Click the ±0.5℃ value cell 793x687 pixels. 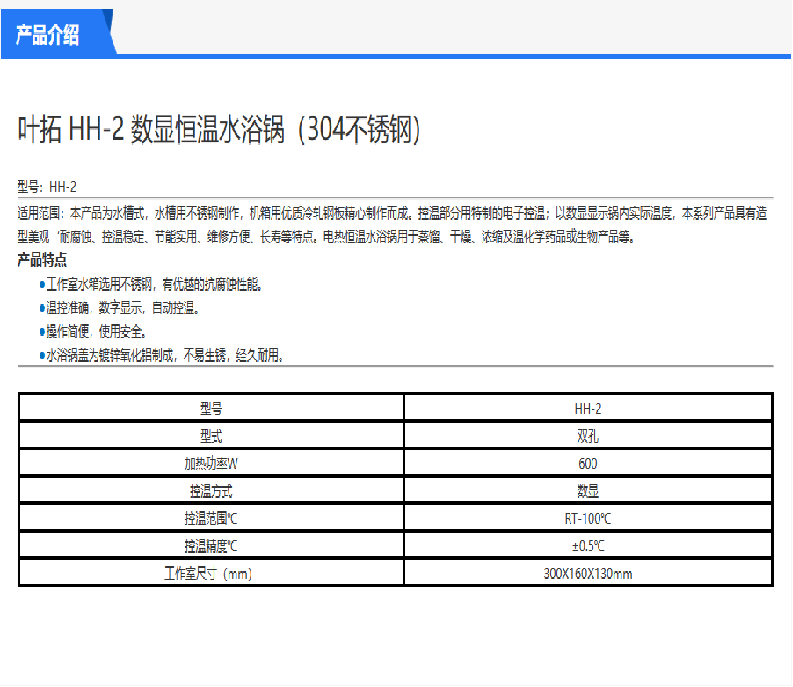[x=588, y=545]
